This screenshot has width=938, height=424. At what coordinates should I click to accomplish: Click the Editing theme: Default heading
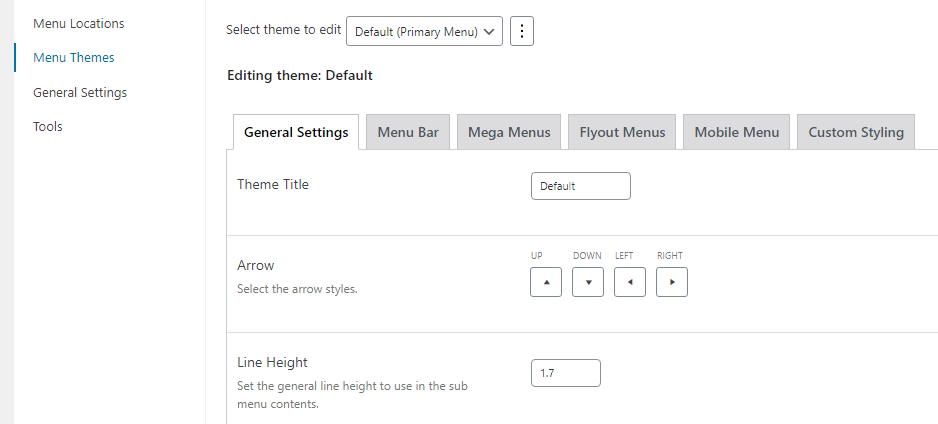click(300, 75)
